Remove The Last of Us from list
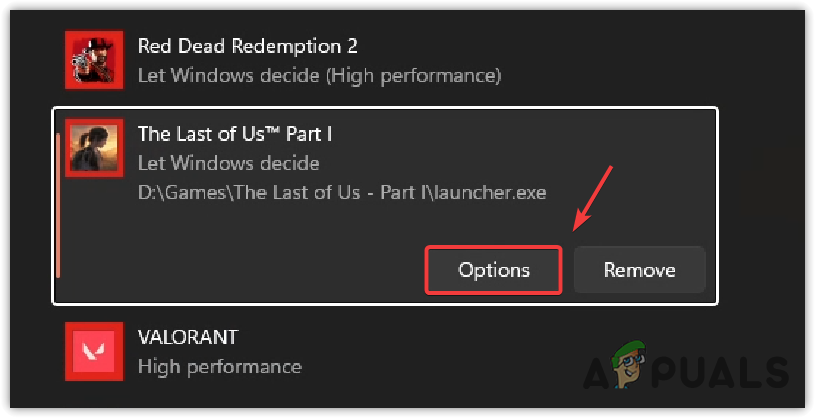 pos(639,270)
